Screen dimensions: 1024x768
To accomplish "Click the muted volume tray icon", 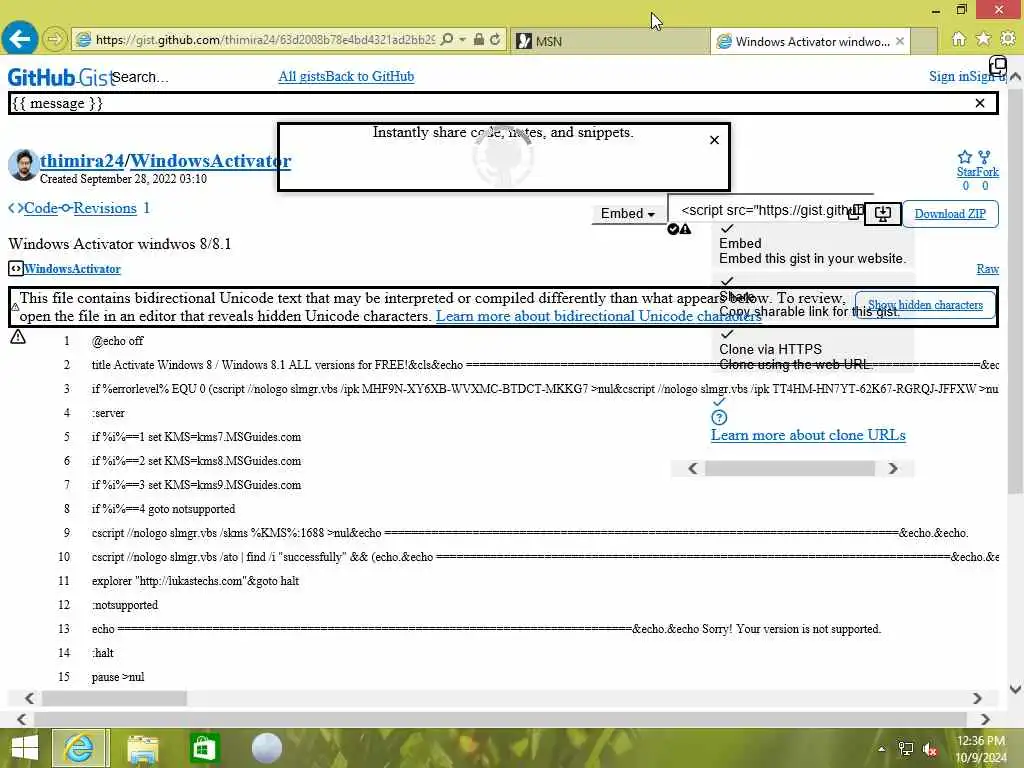I will (x=930, y=749).
